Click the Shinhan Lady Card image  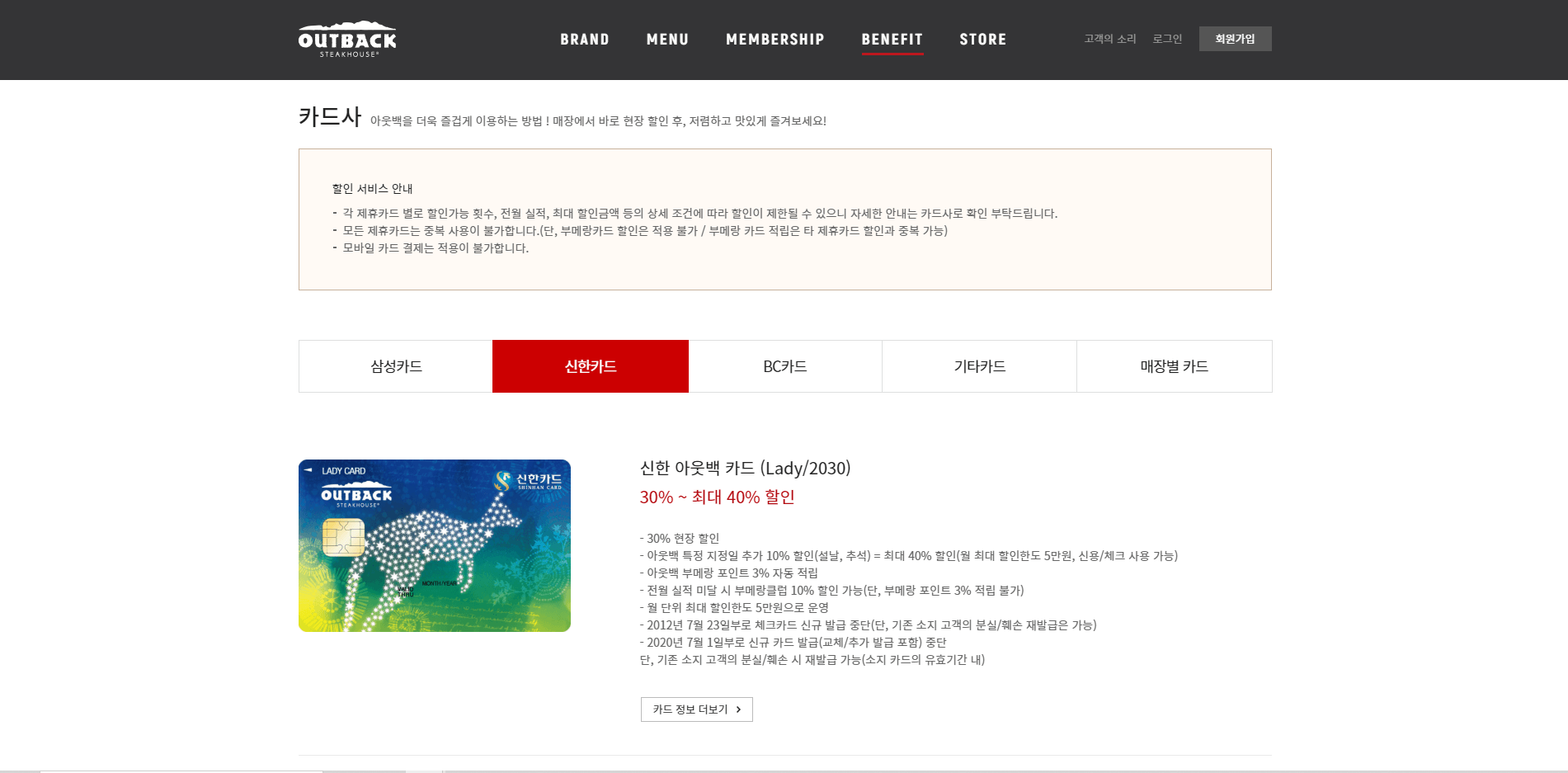[435, 545]
